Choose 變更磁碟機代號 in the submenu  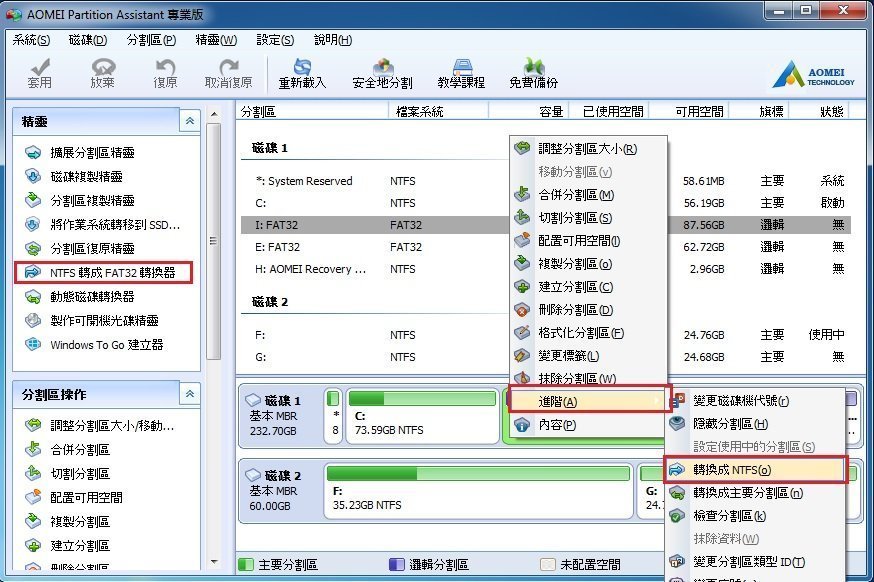click(755, 400)
